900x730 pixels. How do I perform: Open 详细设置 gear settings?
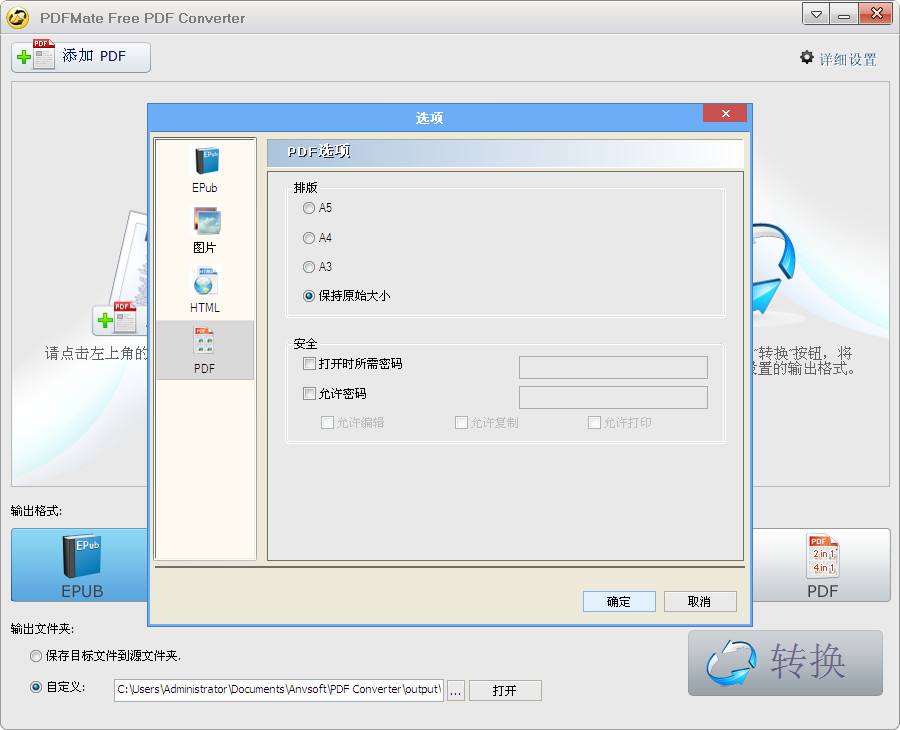[x=839, y=59]
